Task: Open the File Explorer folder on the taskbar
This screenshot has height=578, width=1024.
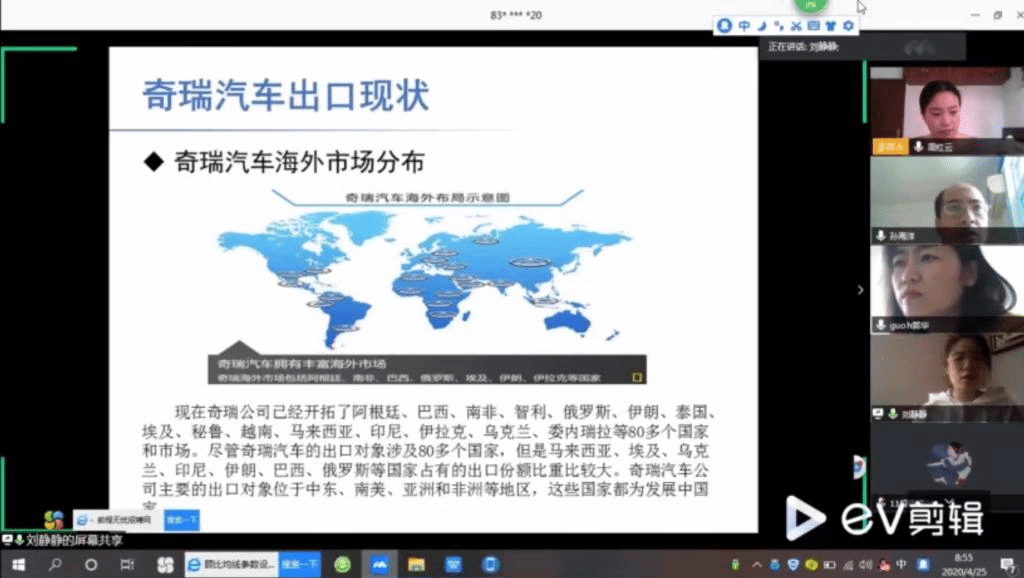Action: point(416,565)
